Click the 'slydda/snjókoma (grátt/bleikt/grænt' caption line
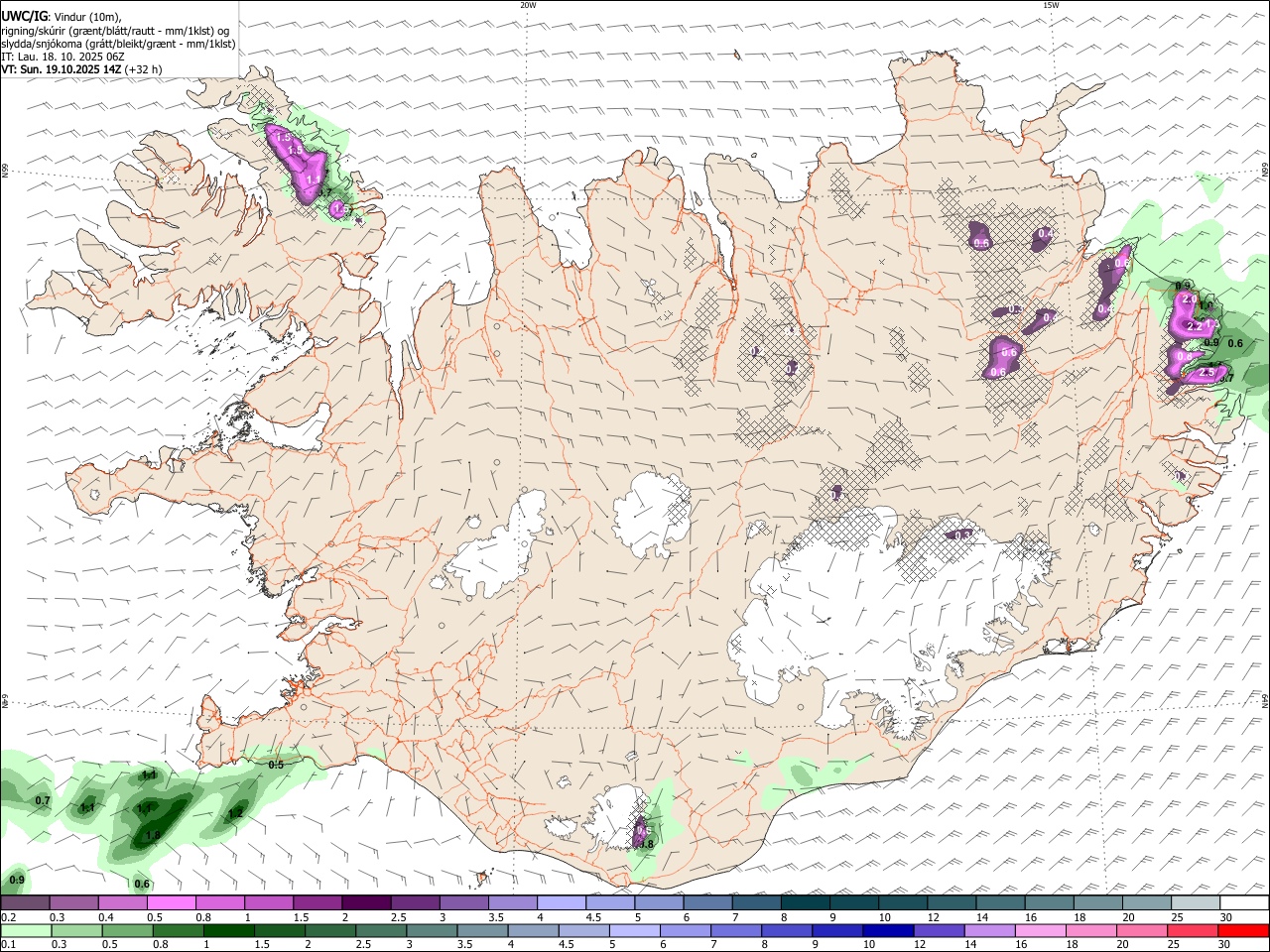The width and height of the screenshot is (1270, 952). 118,43
